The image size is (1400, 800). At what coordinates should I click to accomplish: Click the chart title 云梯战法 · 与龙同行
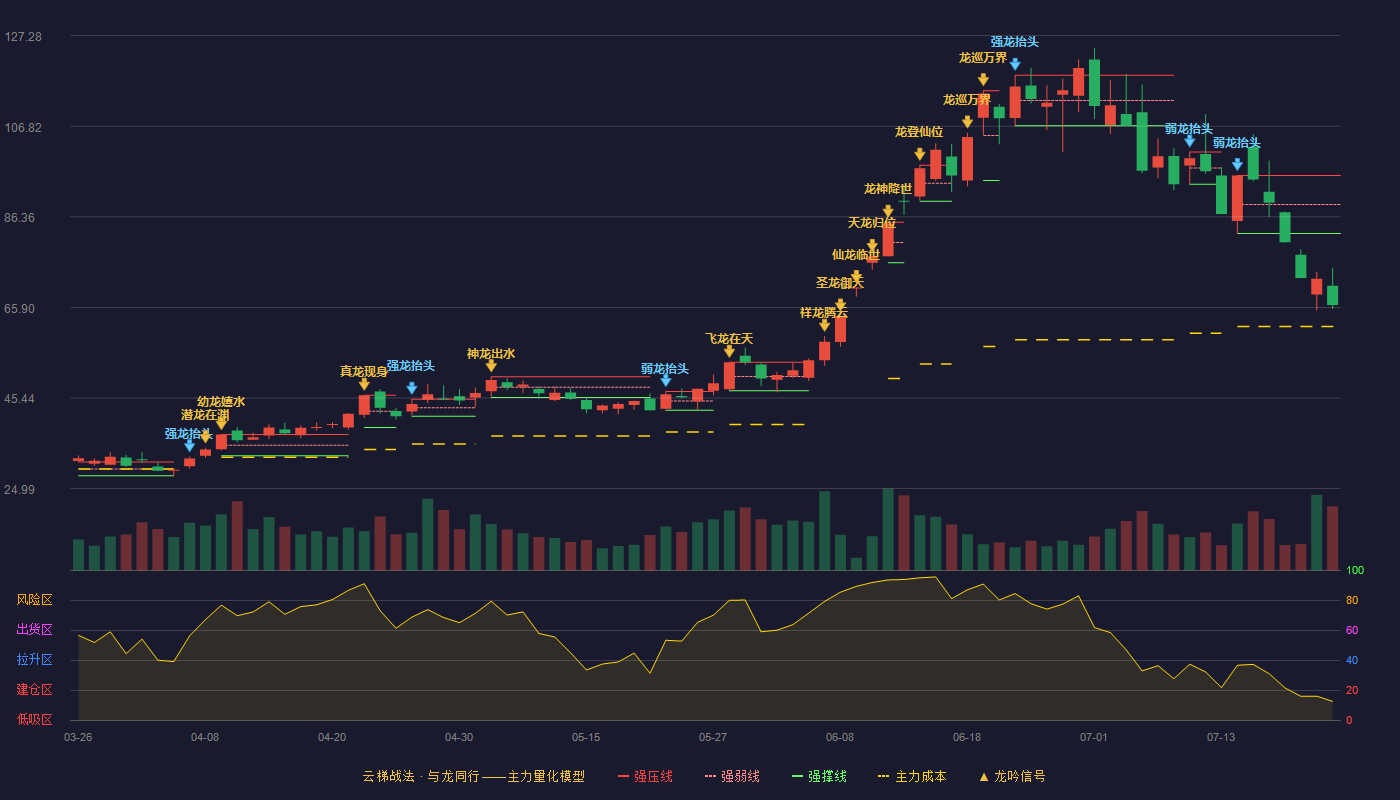click(421, 776)
